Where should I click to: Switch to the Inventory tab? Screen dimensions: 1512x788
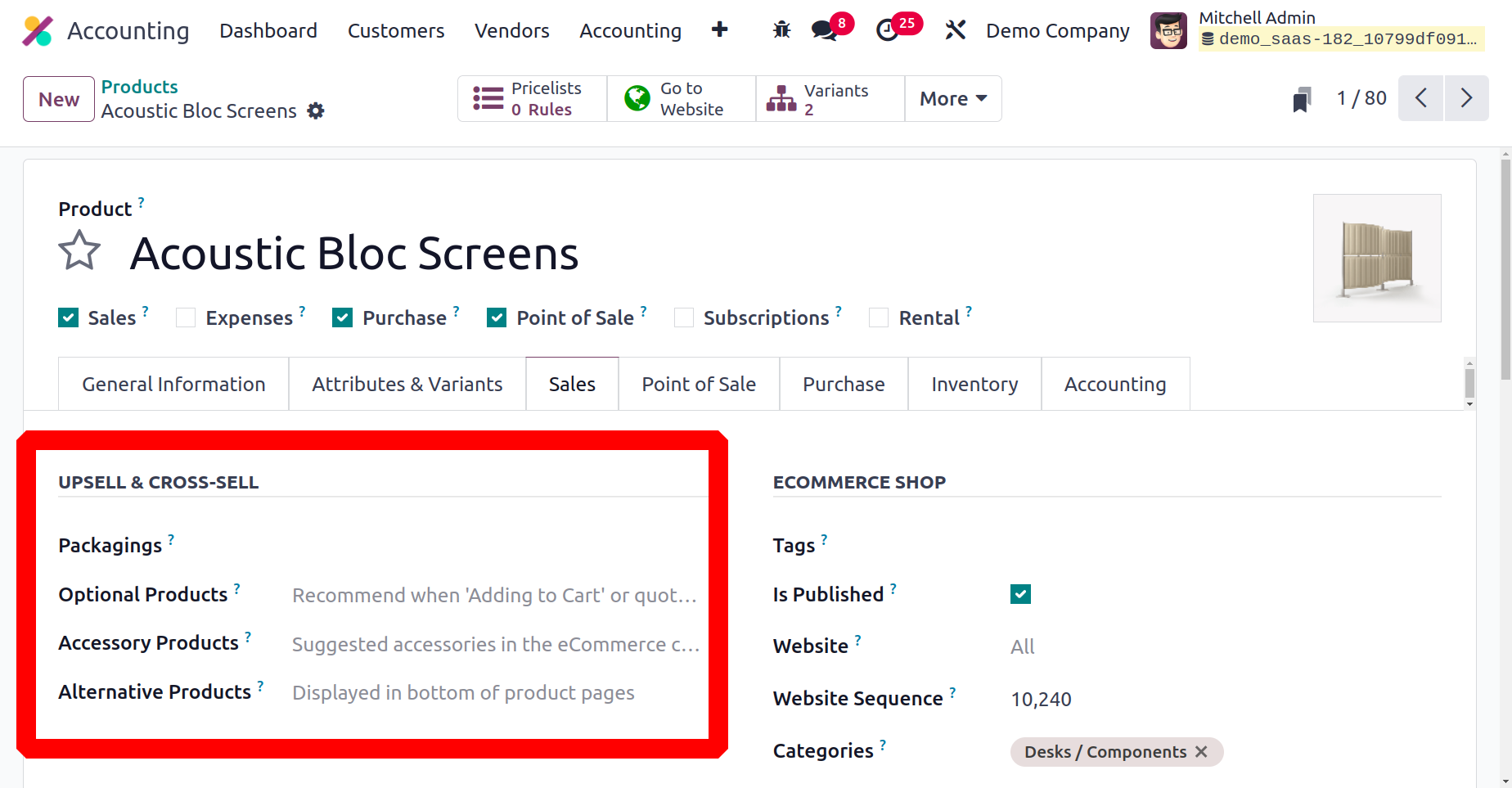974,384
